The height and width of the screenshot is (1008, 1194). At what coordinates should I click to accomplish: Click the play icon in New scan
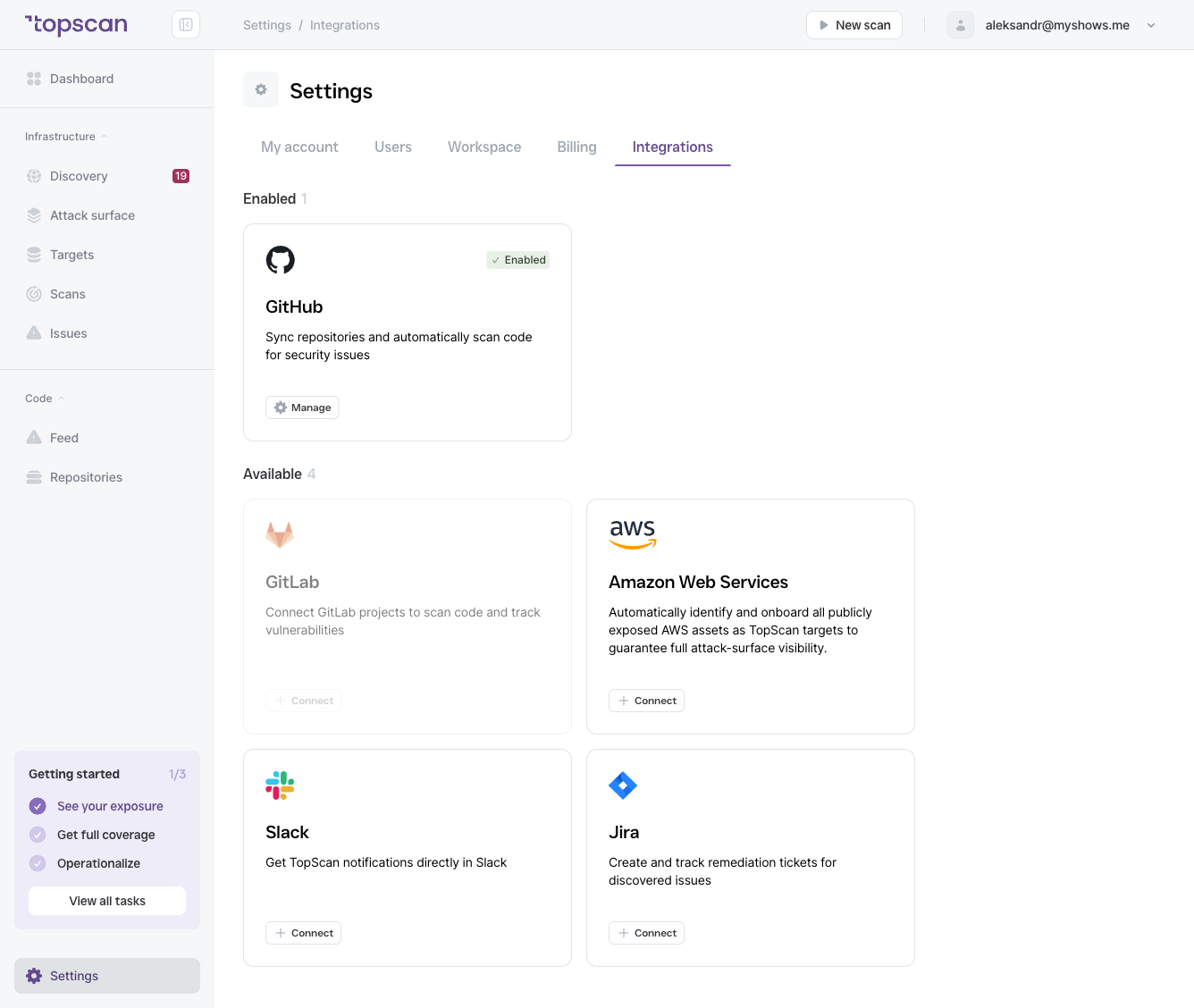(x=824, y=25)
